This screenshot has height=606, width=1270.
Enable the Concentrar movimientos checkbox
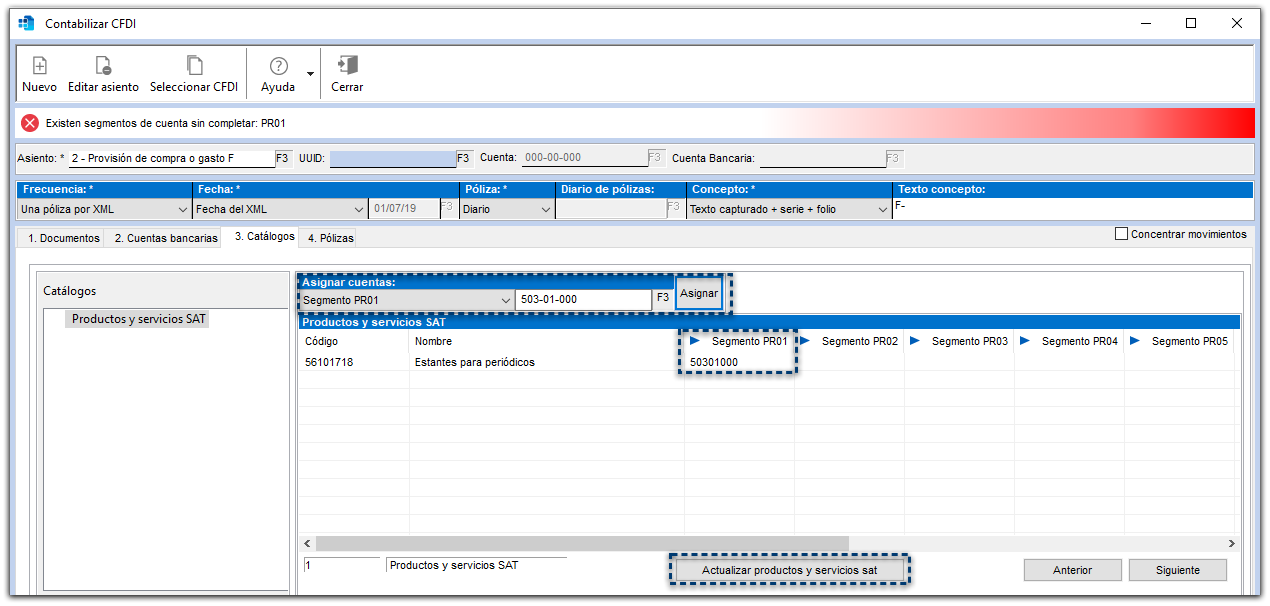(1120, 233)
